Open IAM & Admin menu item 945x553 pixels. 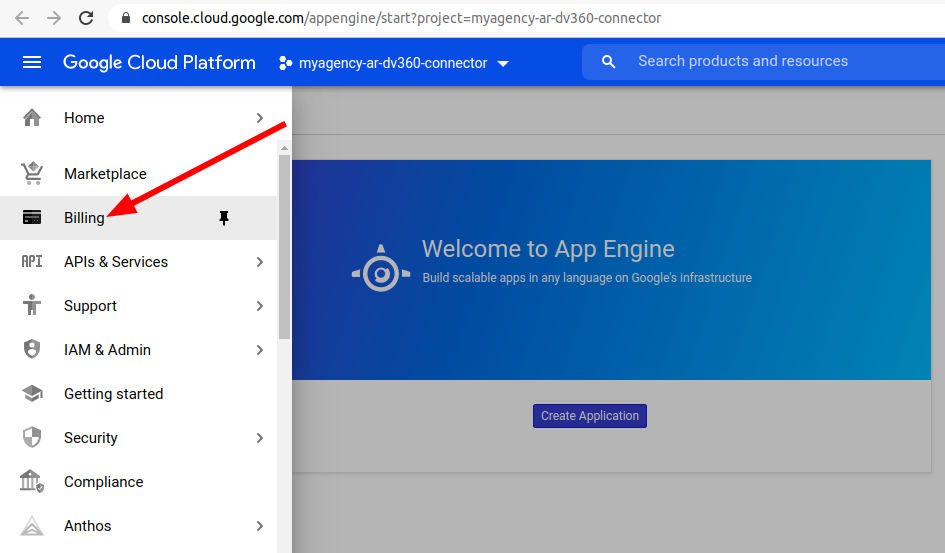coord(139,349)
